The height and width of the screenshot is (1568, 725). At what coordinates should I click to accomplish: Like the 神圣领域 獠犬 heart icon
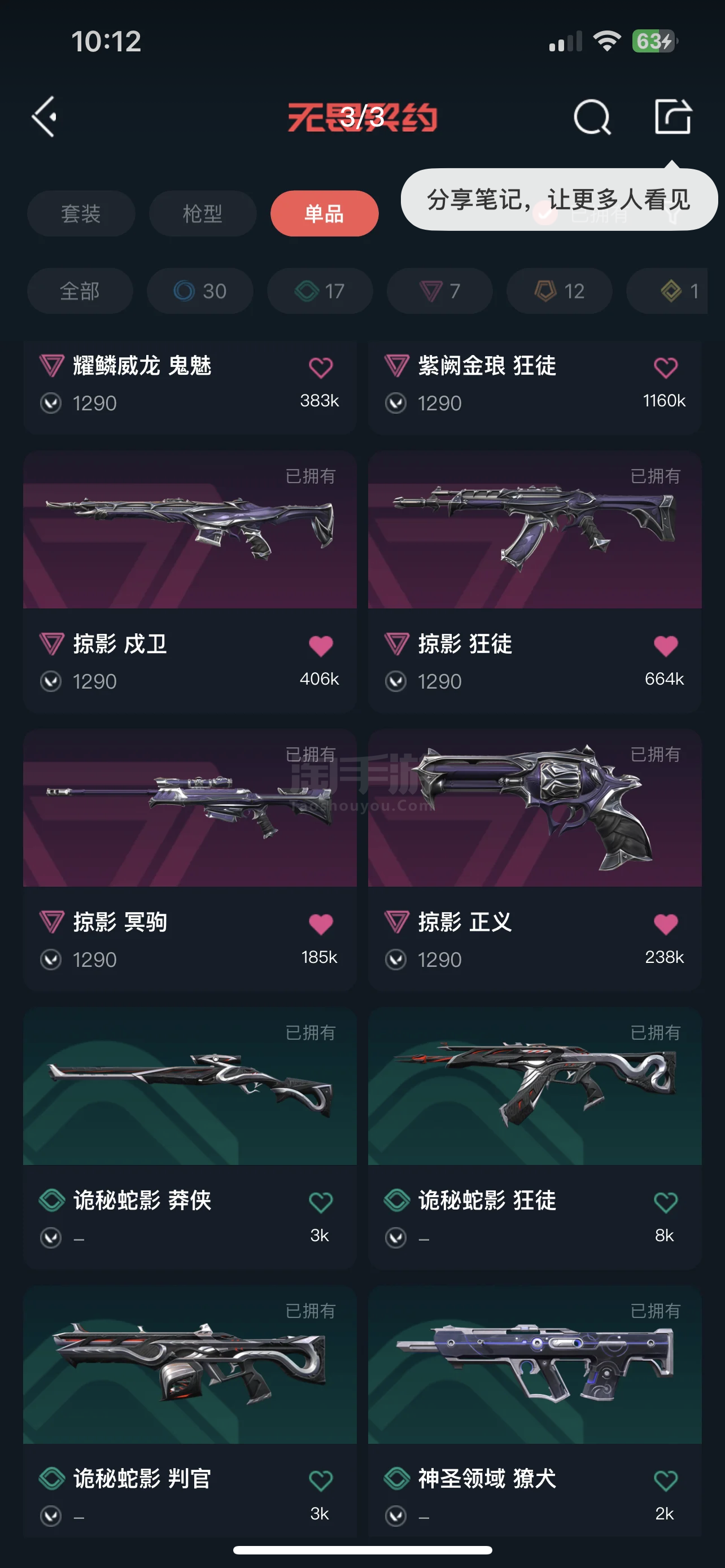pyautogui.click(x=665, y=1480)
